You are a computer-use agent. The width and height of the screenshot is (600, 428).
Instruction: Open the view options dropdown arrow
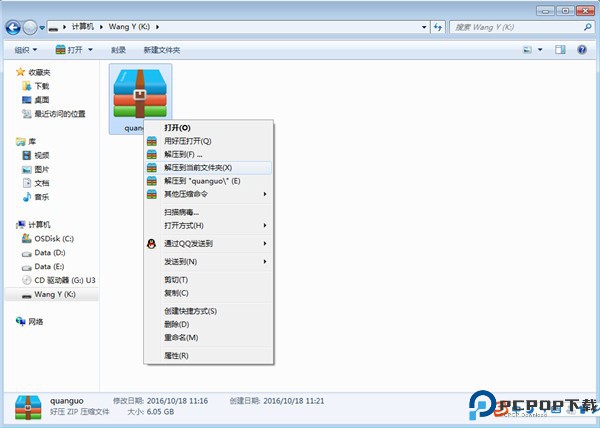tap(543, 49)
